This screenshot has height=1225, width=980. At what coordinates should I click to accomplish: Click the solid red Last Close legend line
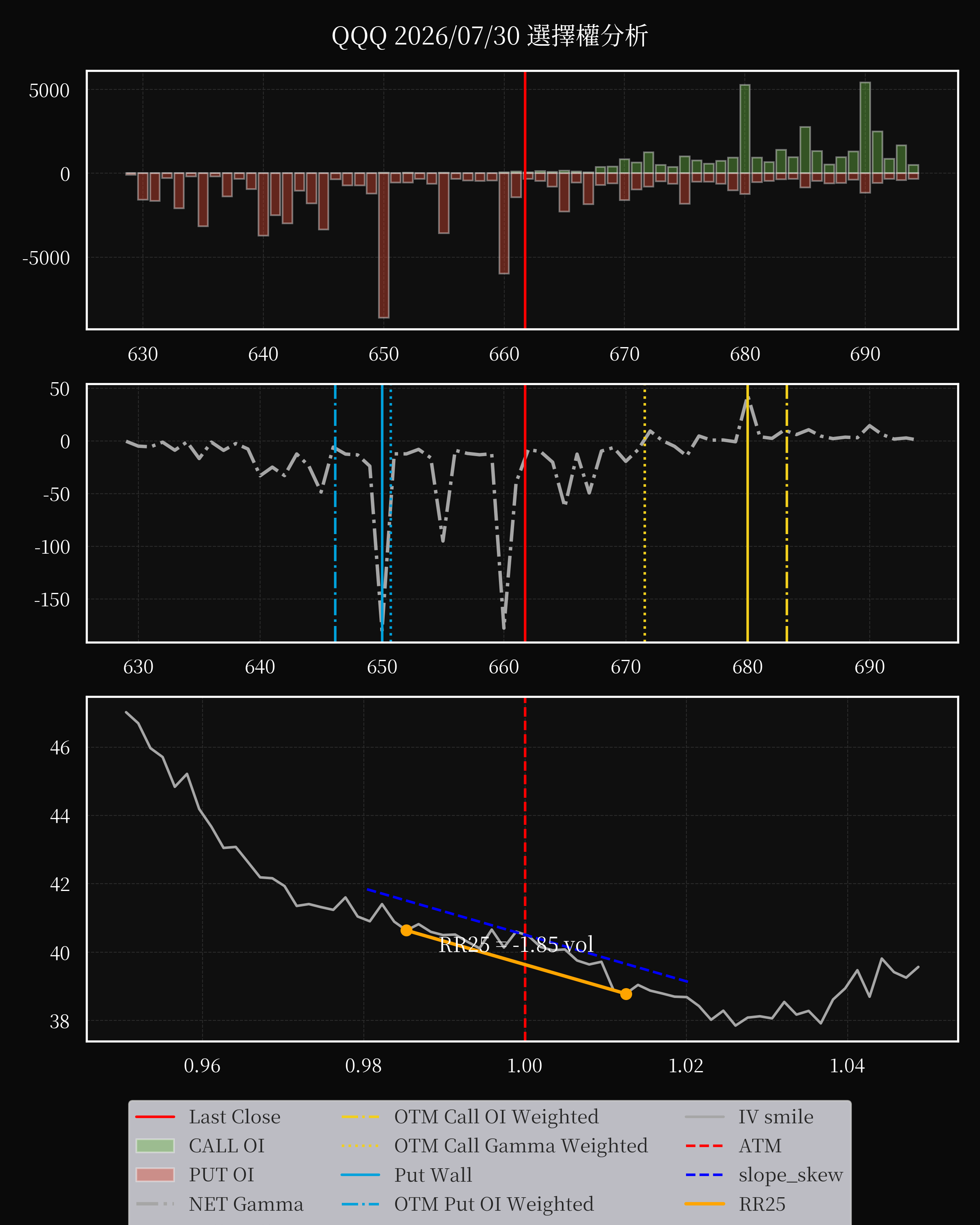pos(155,1116)
